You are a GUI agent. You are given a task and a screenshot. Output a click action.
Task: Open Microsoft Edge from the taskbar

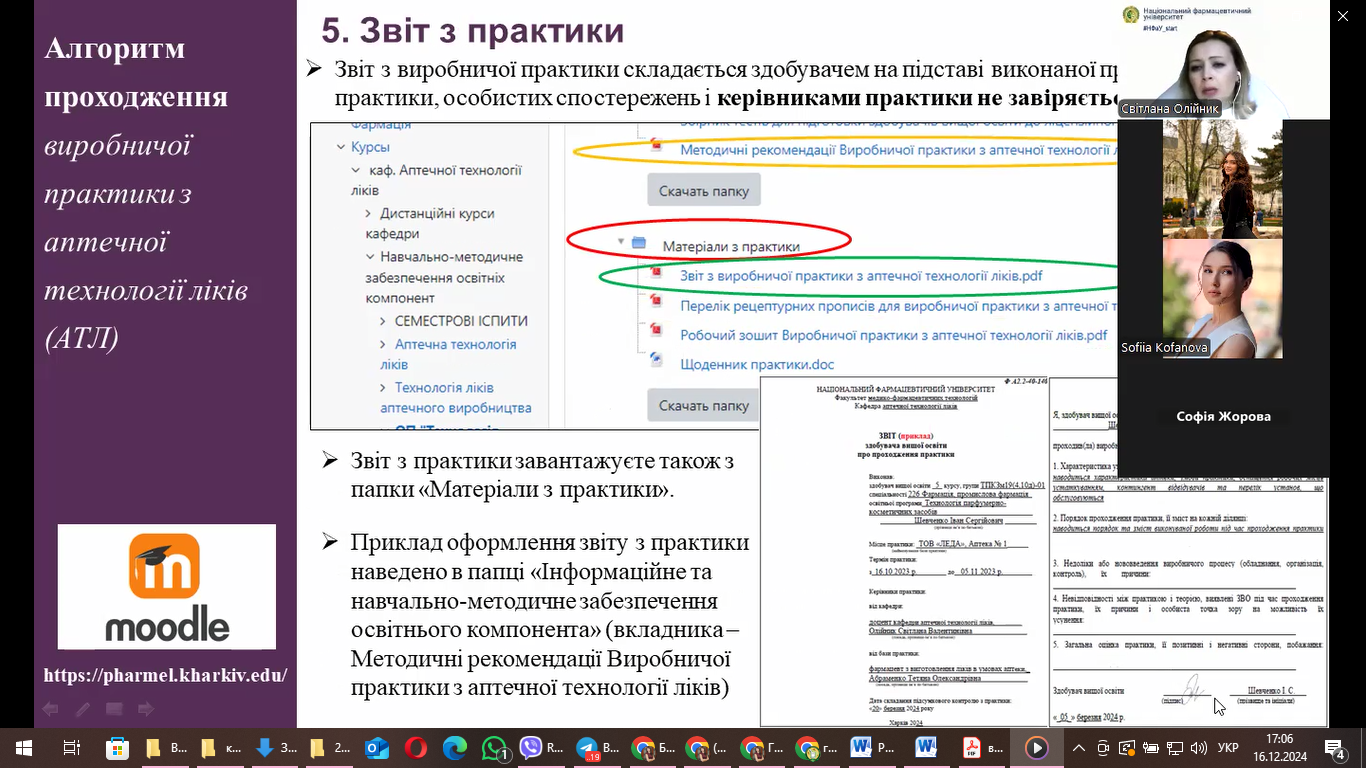click(455, 747)
